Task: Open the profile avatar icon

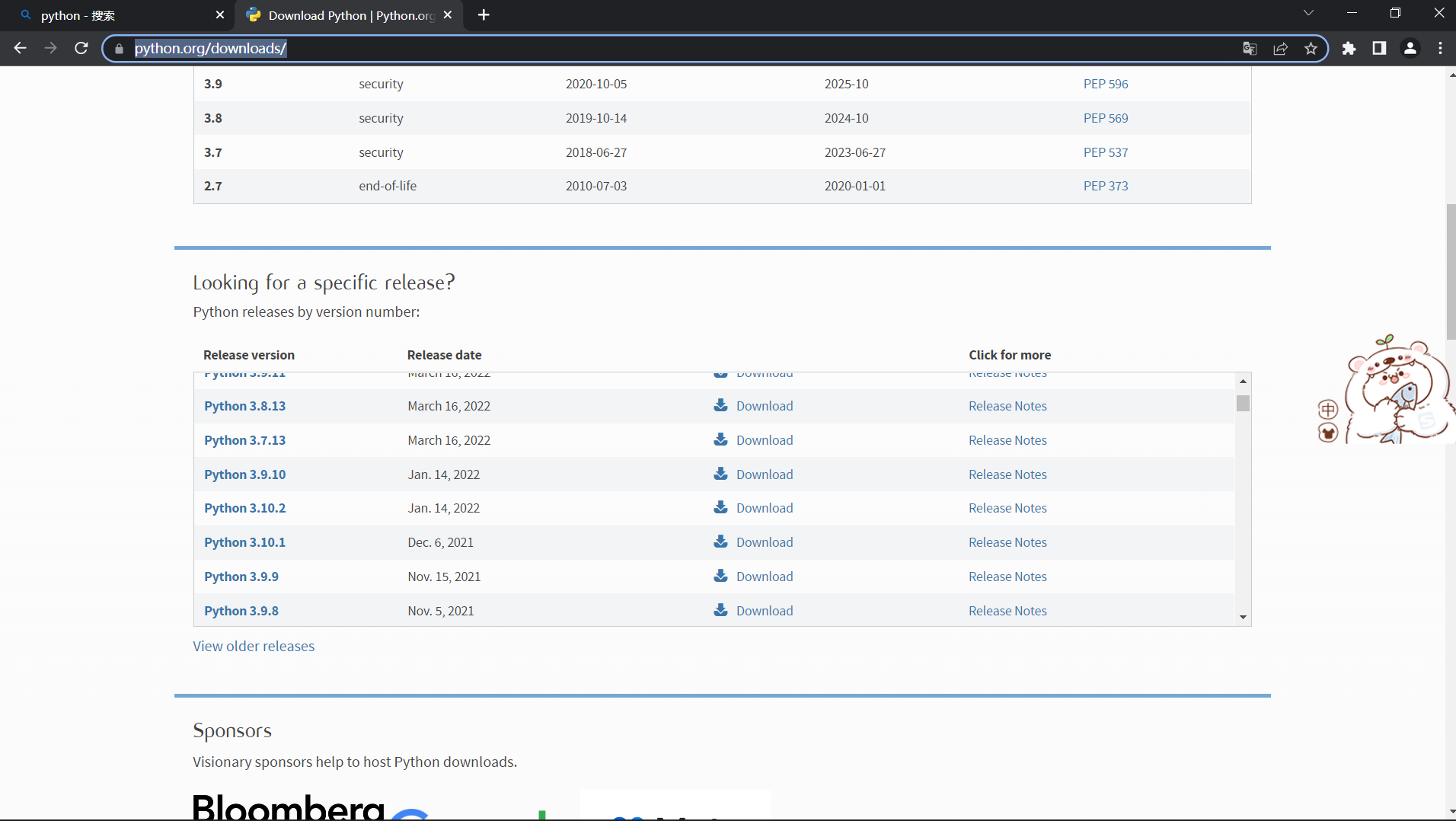Action: [x=1410, y=49]
